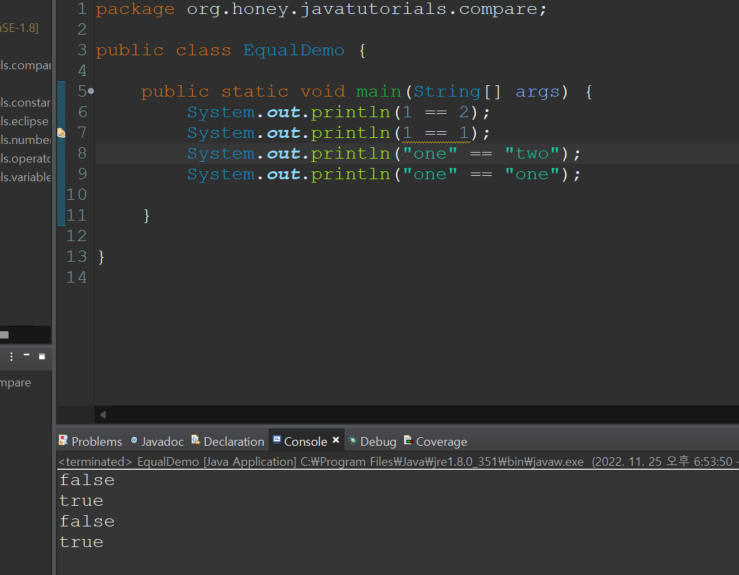Click first false console output line
Viewport: 739px width, 575px height.
coord(87,480)
